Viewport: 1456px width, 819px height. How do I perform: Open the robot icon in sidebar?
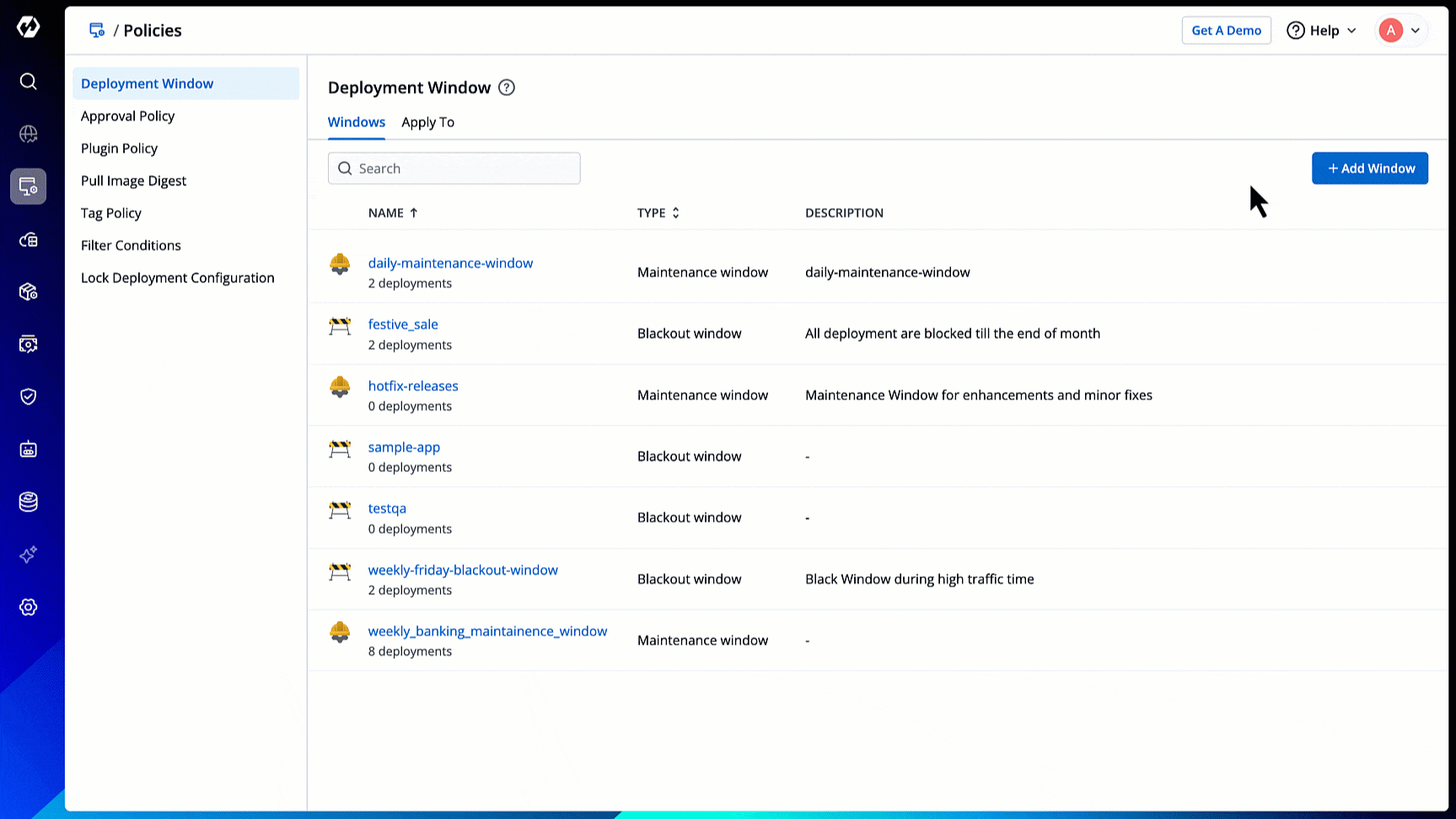click(x=28, y=449)
